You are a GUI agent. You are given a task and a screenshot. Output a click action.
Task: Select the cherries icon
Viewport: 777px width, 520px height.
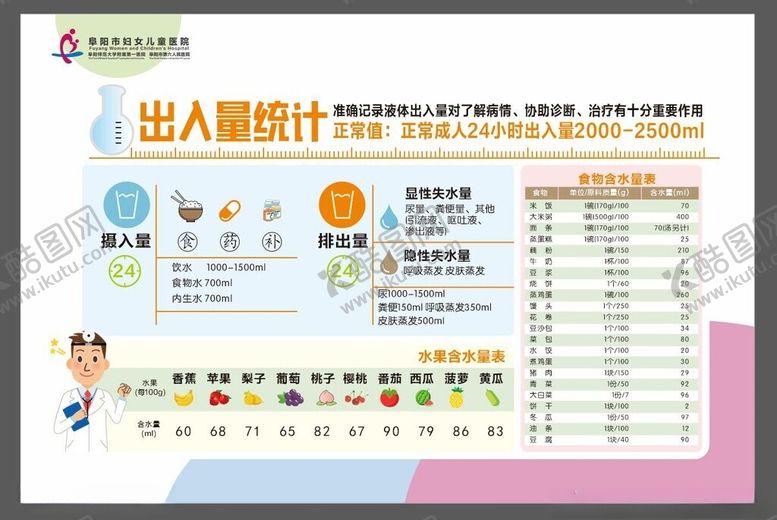pos(355,398)
